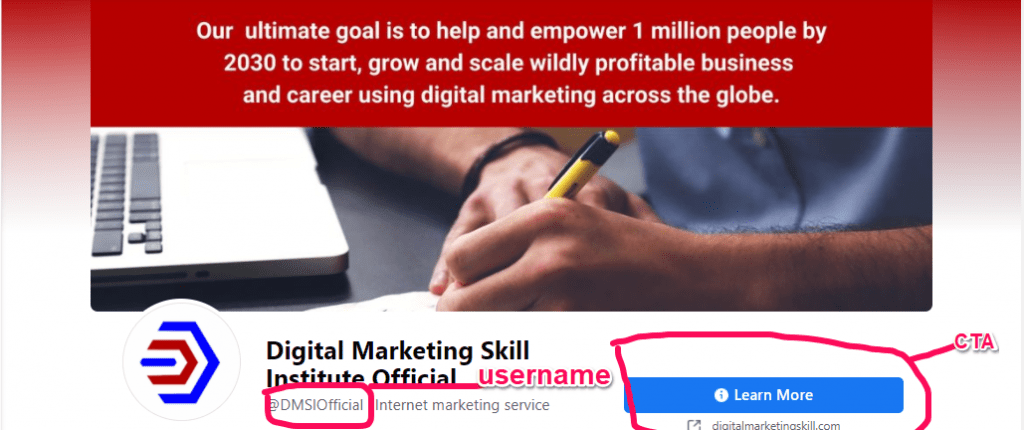This screenshot has width=1024, height=430.
Task: Open the DMSI hexagon logo profile picture
Action: 180,362
